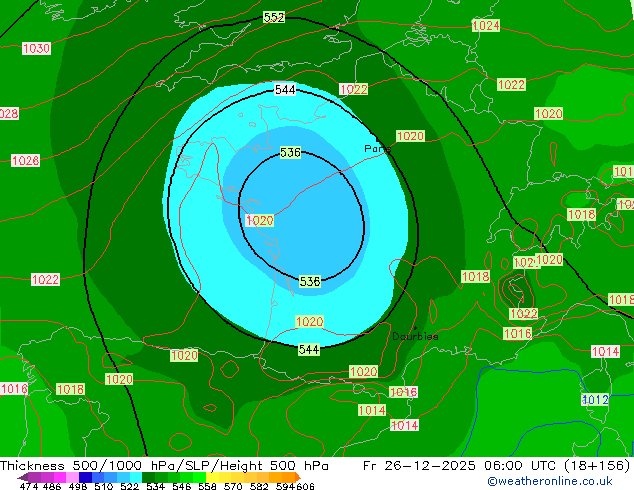Click the 510 legend value
Screen dimensions: 634x490
tap(104, 486)
